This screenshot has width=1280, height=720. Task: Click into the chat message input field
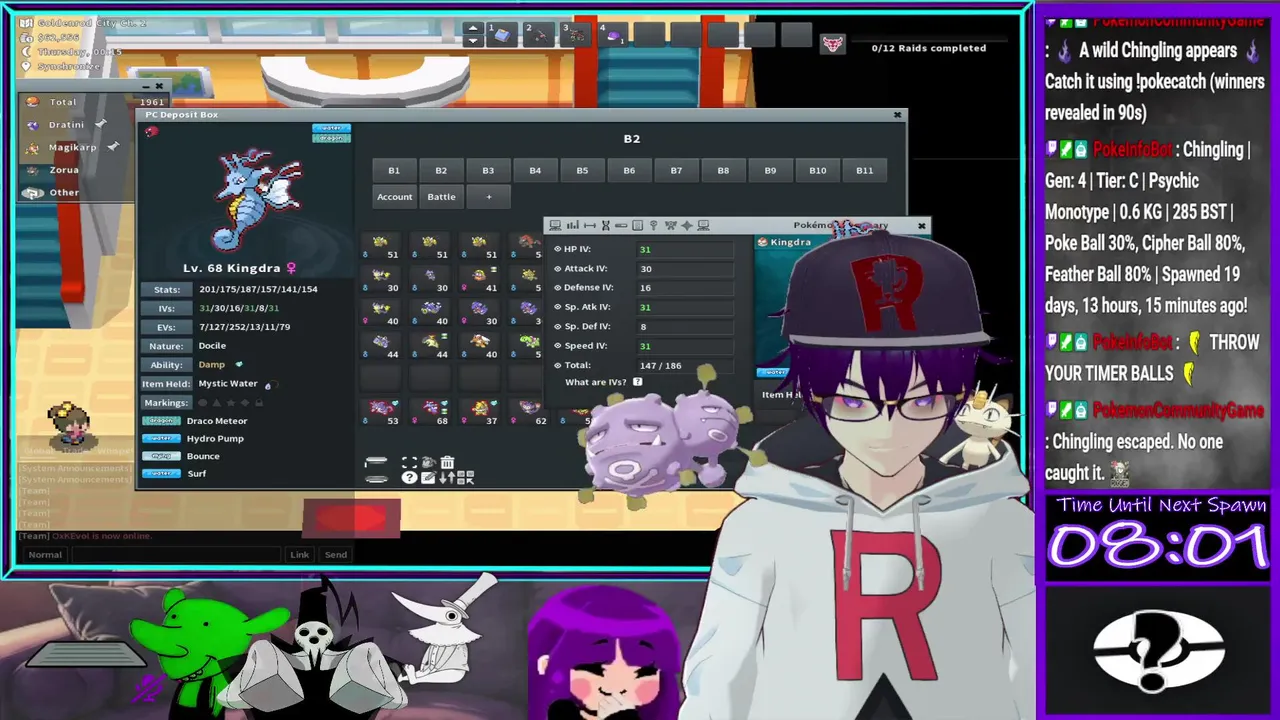pos(178,554)
